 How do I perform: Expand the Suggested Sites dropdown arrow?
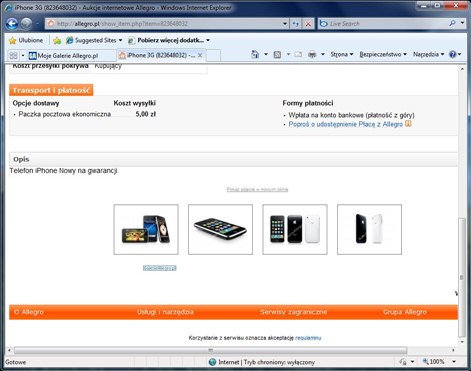120,40
